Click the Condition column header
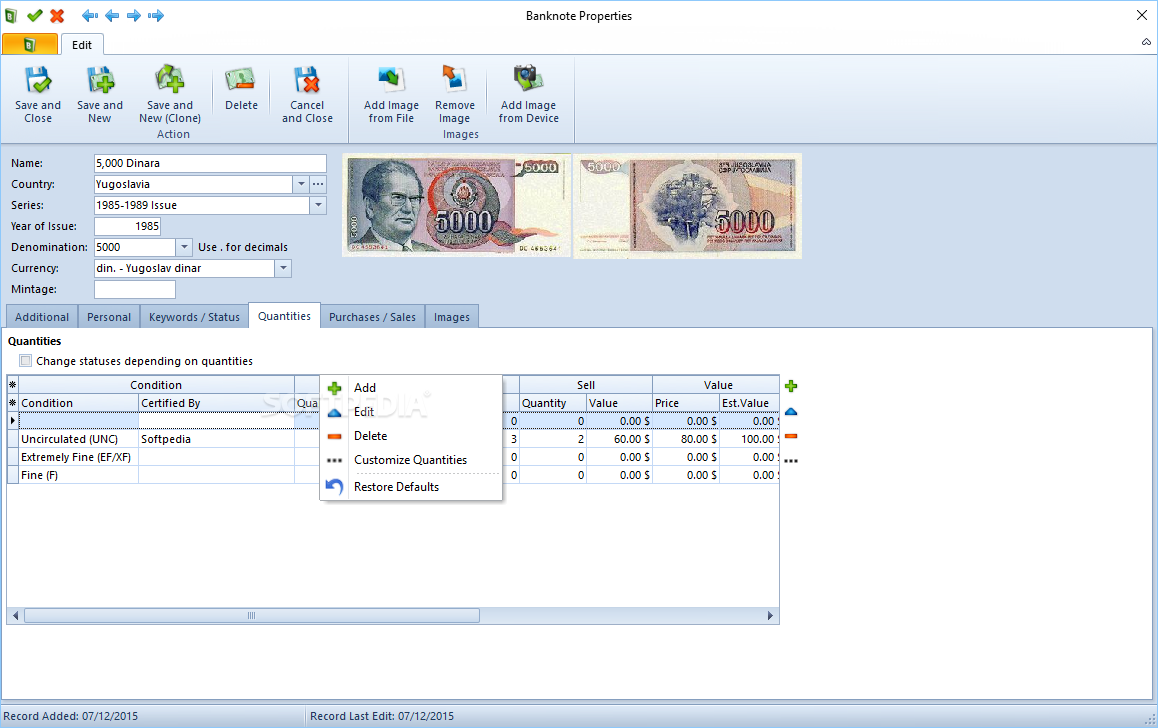This screenshot has height=728, width=1158. pos(78,403)
